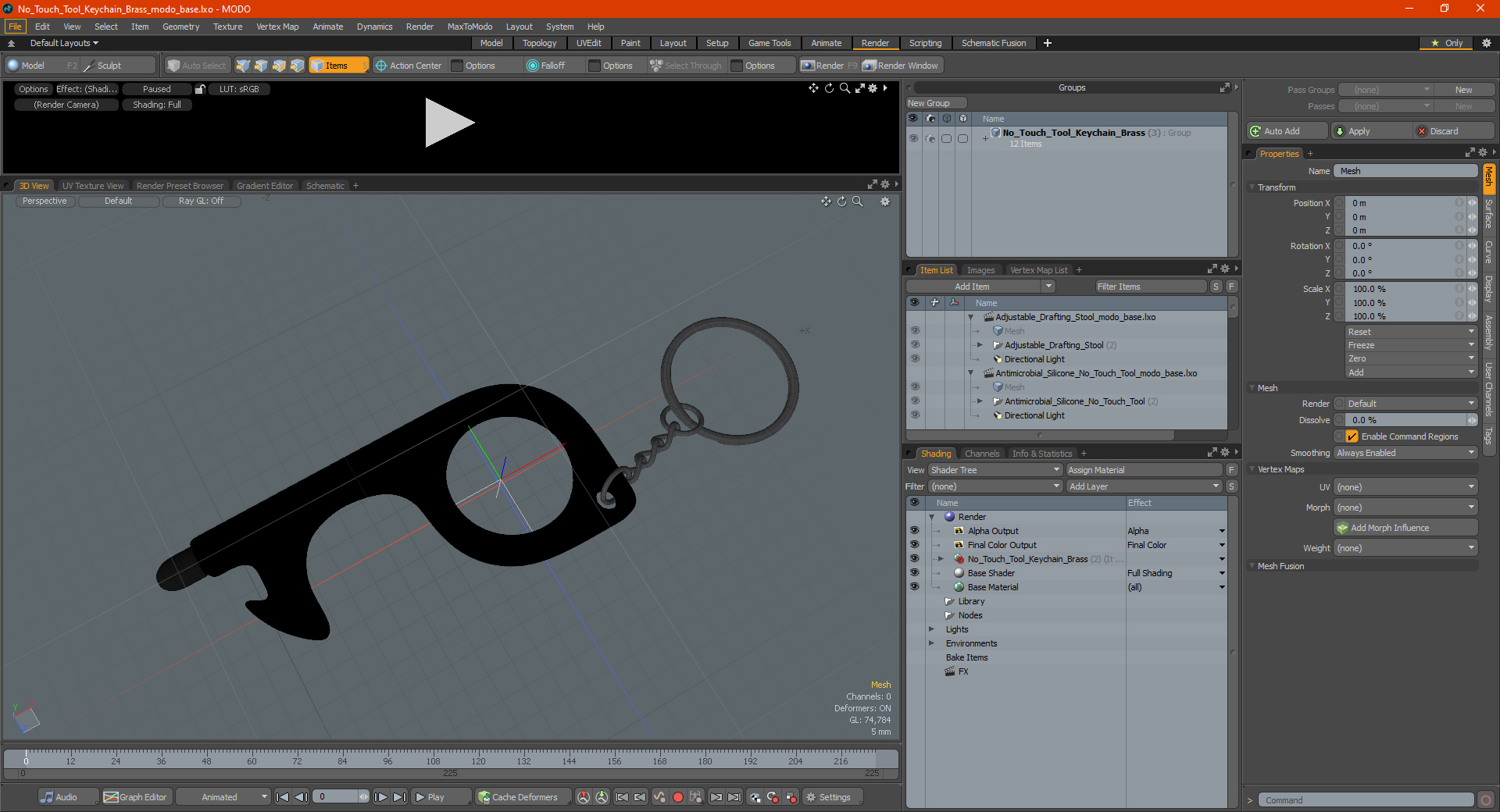
Task: Open the Add Layer dropdown
Action: (x=1144, y=486)
